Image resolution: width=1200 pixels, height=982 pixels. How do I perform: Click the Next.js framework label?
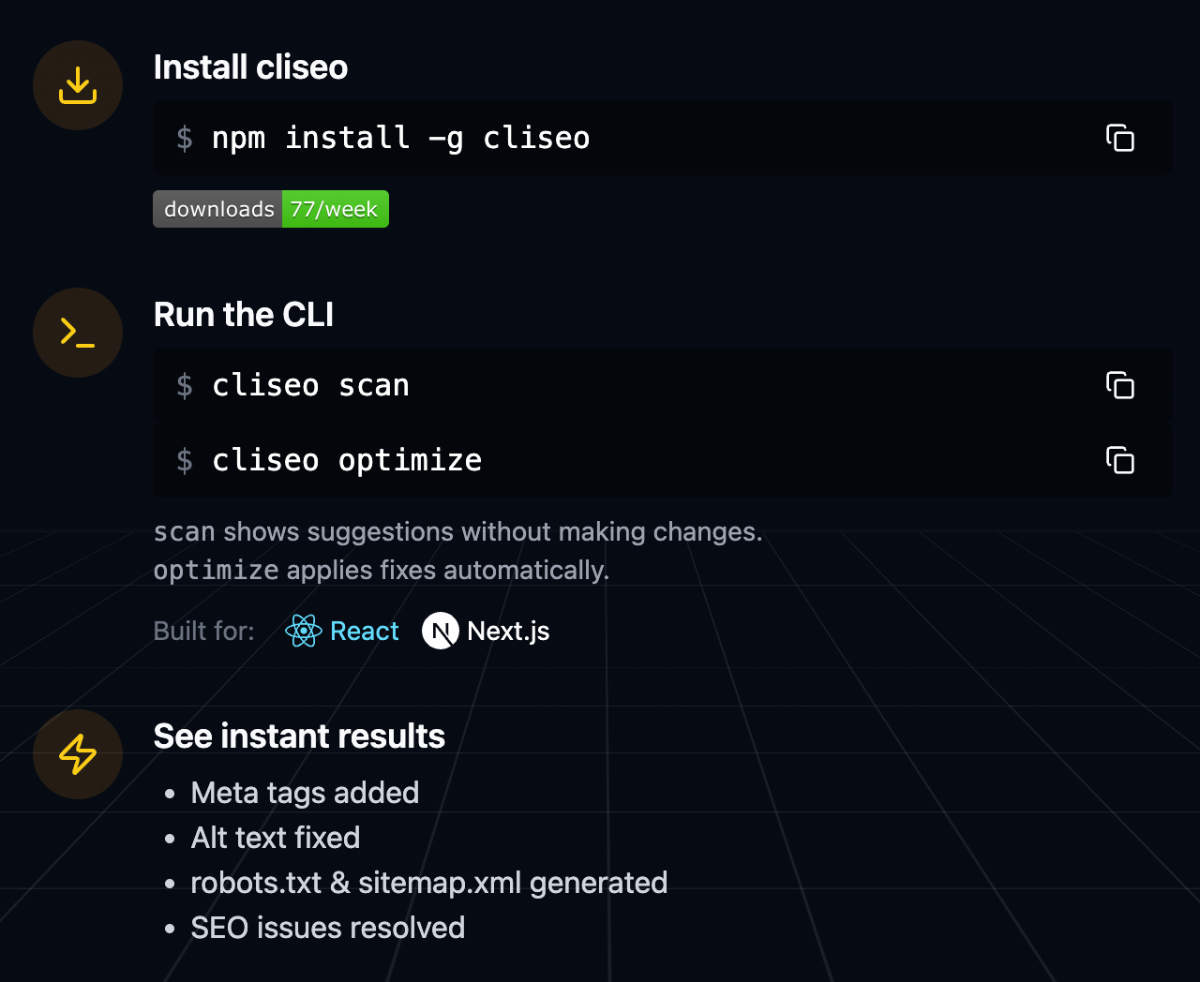coord(508,631)
